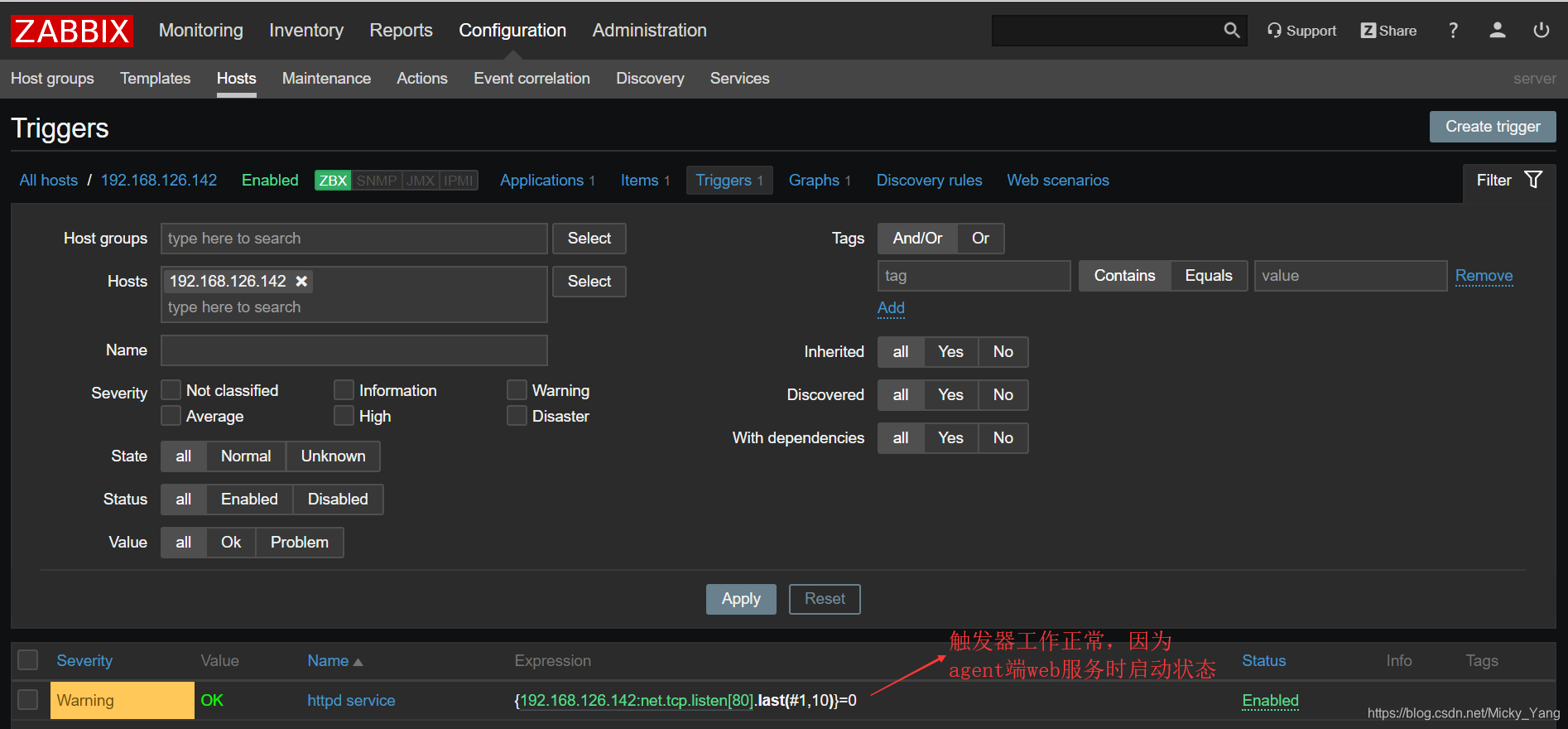Open the Share link

1388,31
